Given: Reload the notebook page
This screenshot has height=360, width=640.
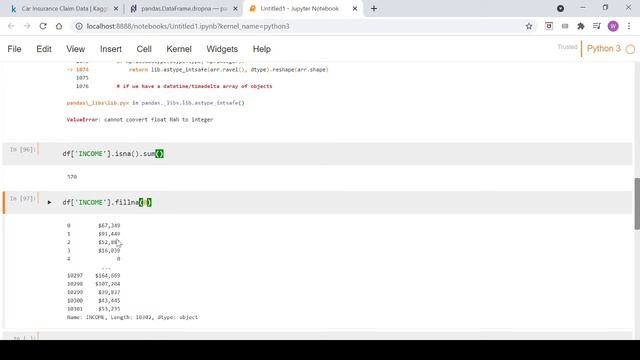Looking at the screenshot, I should 43,26.
